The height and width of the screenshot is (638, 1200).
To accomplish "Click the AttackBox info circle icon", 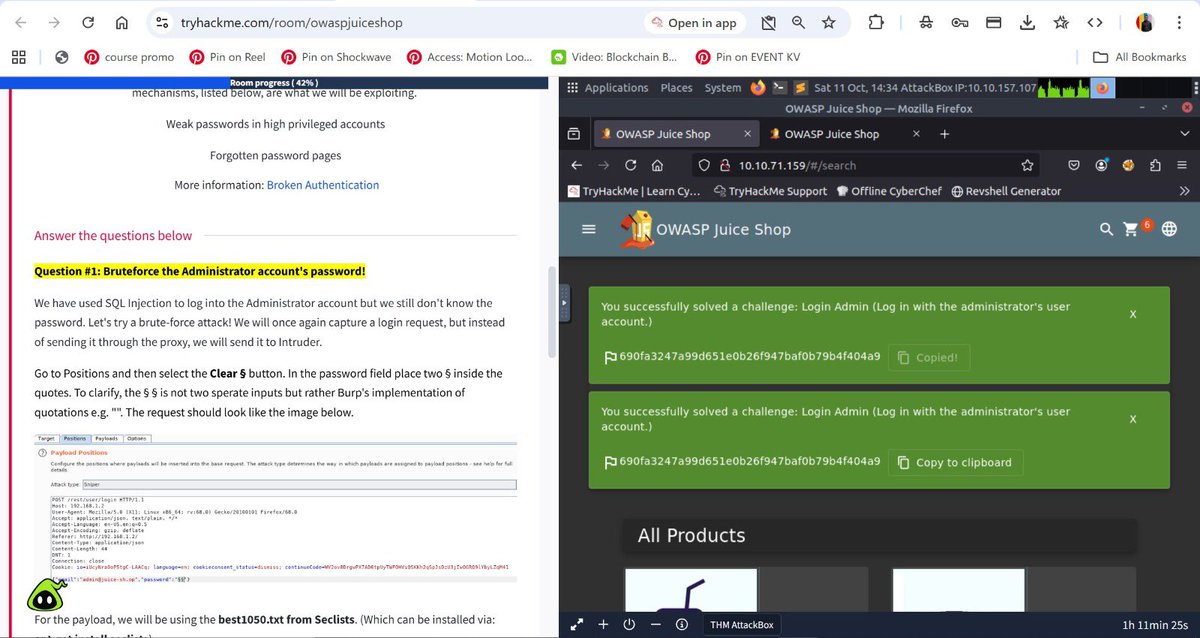I will (x=681, y=625).
